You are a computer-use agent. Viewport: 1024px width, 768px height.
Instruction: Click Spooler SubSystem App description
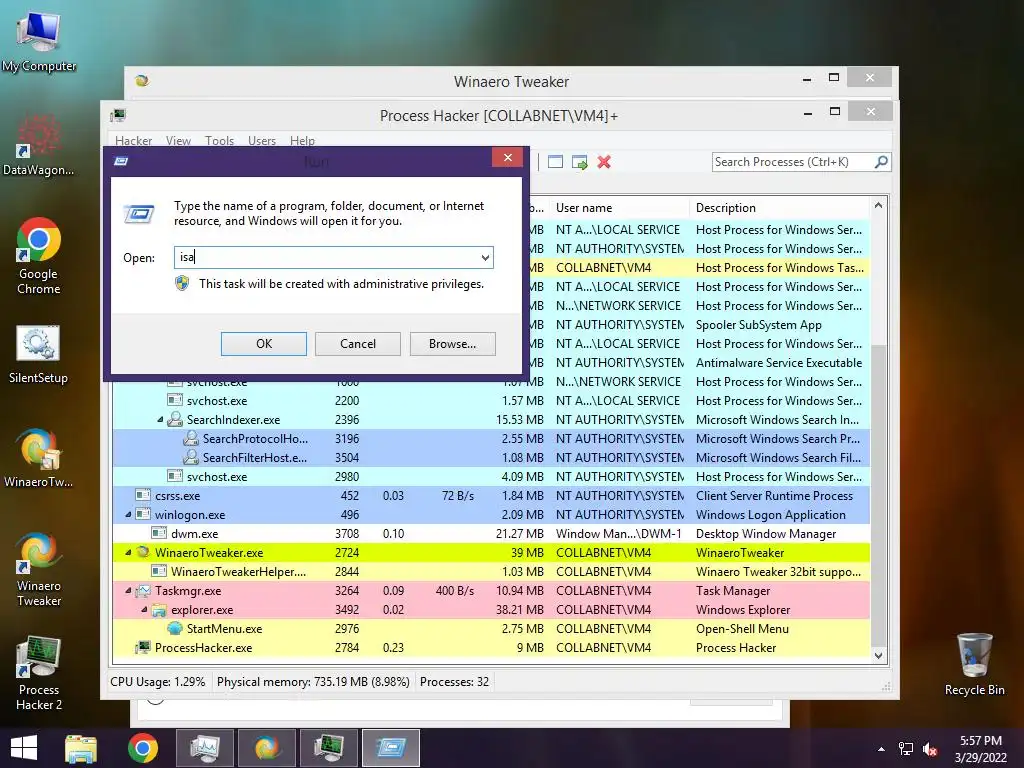[758, 325]
